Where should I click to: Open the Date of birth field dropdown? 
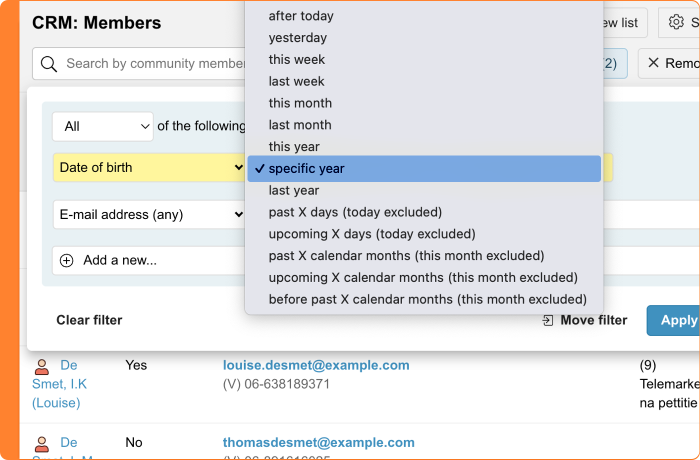[149, 167]
